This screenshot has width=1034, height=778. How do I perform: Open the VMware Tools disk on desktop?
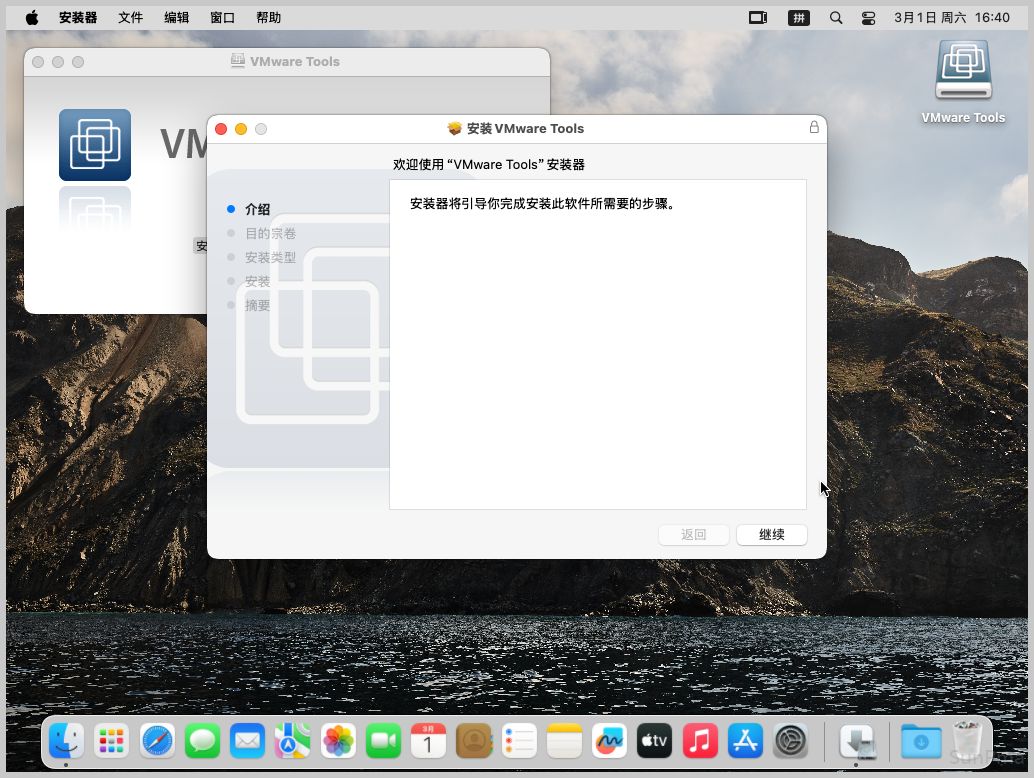[963, 73]
